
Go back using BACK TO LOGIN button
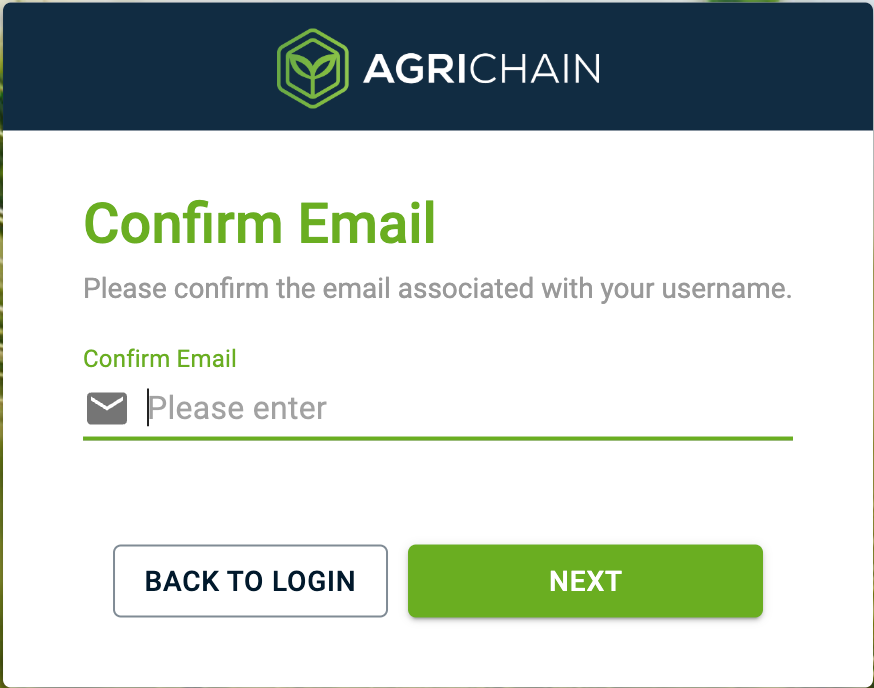pos(250,581)
